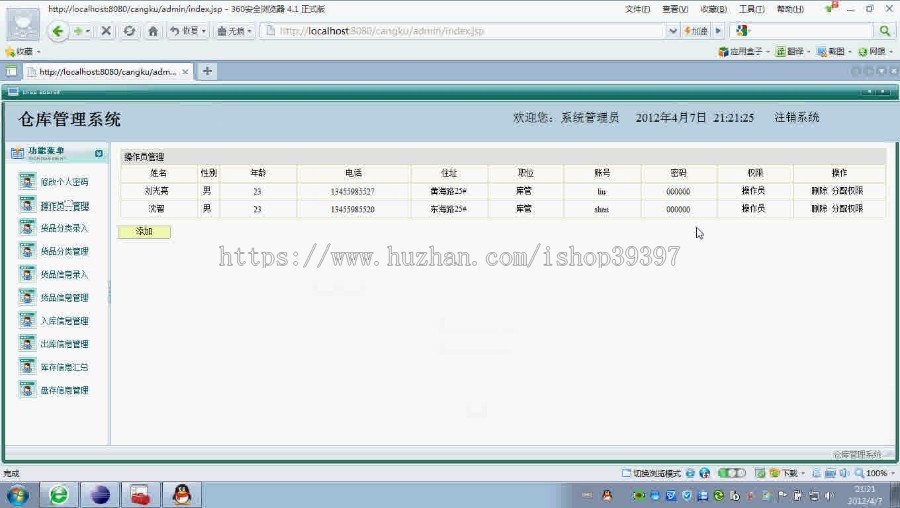
Task: Click the 注销系统 logout link
Action: (x=797, y=118)
